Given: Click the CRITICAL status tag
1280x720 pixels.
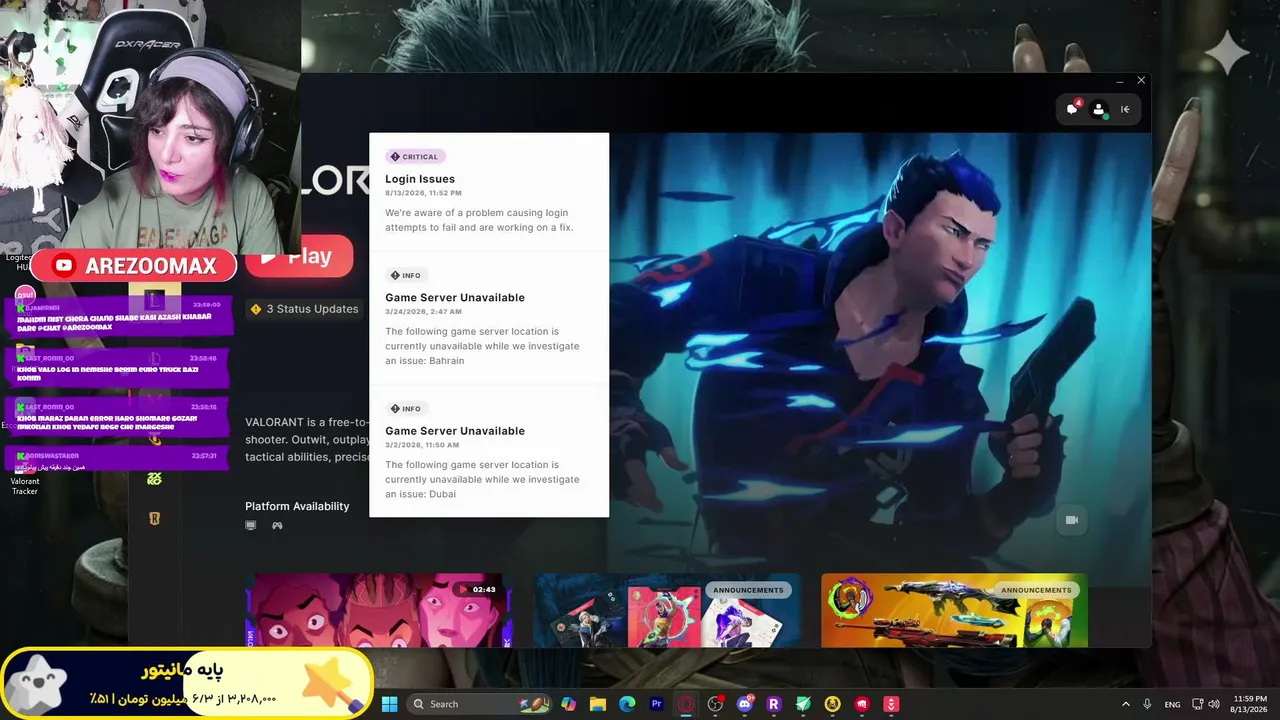Looking at the screenshot, I should (x=415, y=157).
